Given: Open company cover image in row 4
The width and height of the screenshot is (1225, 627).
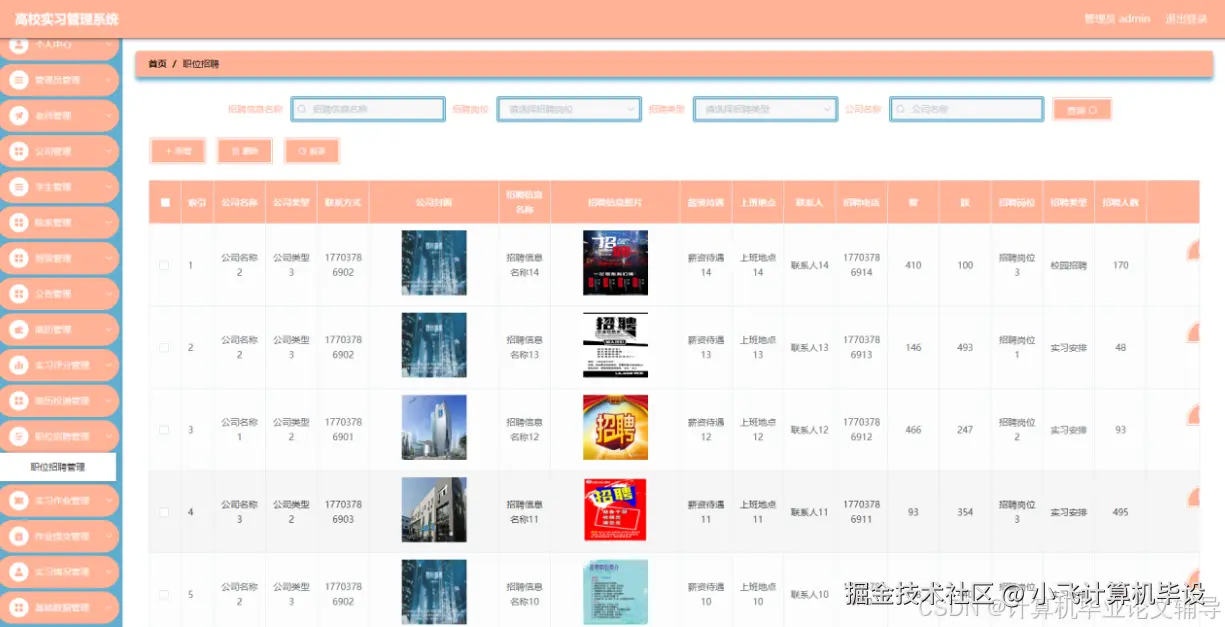Looking at the screenshot, I should click(x=434, y=510).
